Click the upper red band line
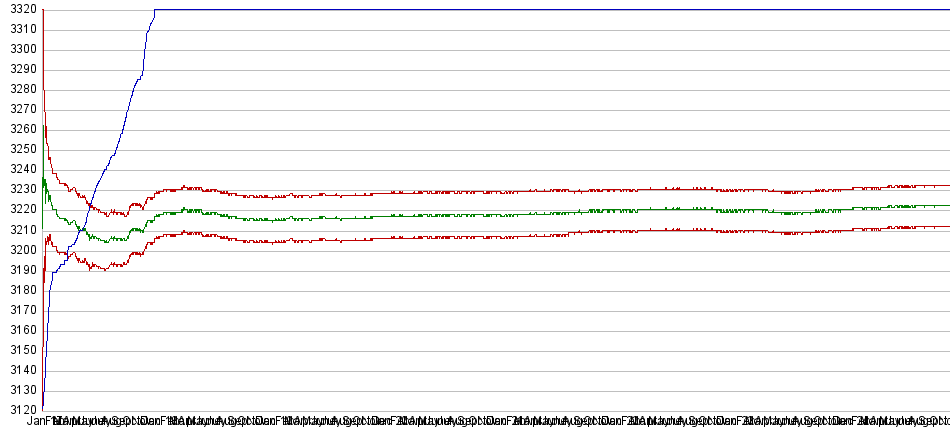 click(x=500, y=191)
